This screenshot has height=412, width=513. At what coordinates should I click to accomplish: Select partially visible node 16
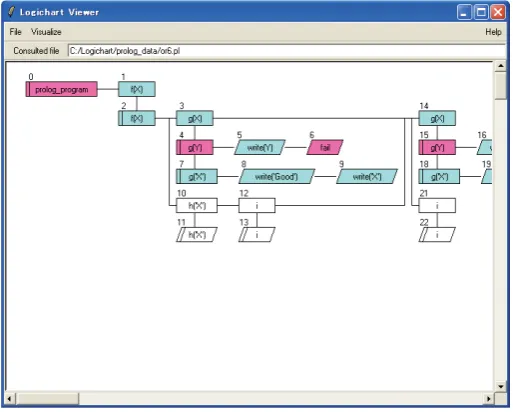[485, 147]
